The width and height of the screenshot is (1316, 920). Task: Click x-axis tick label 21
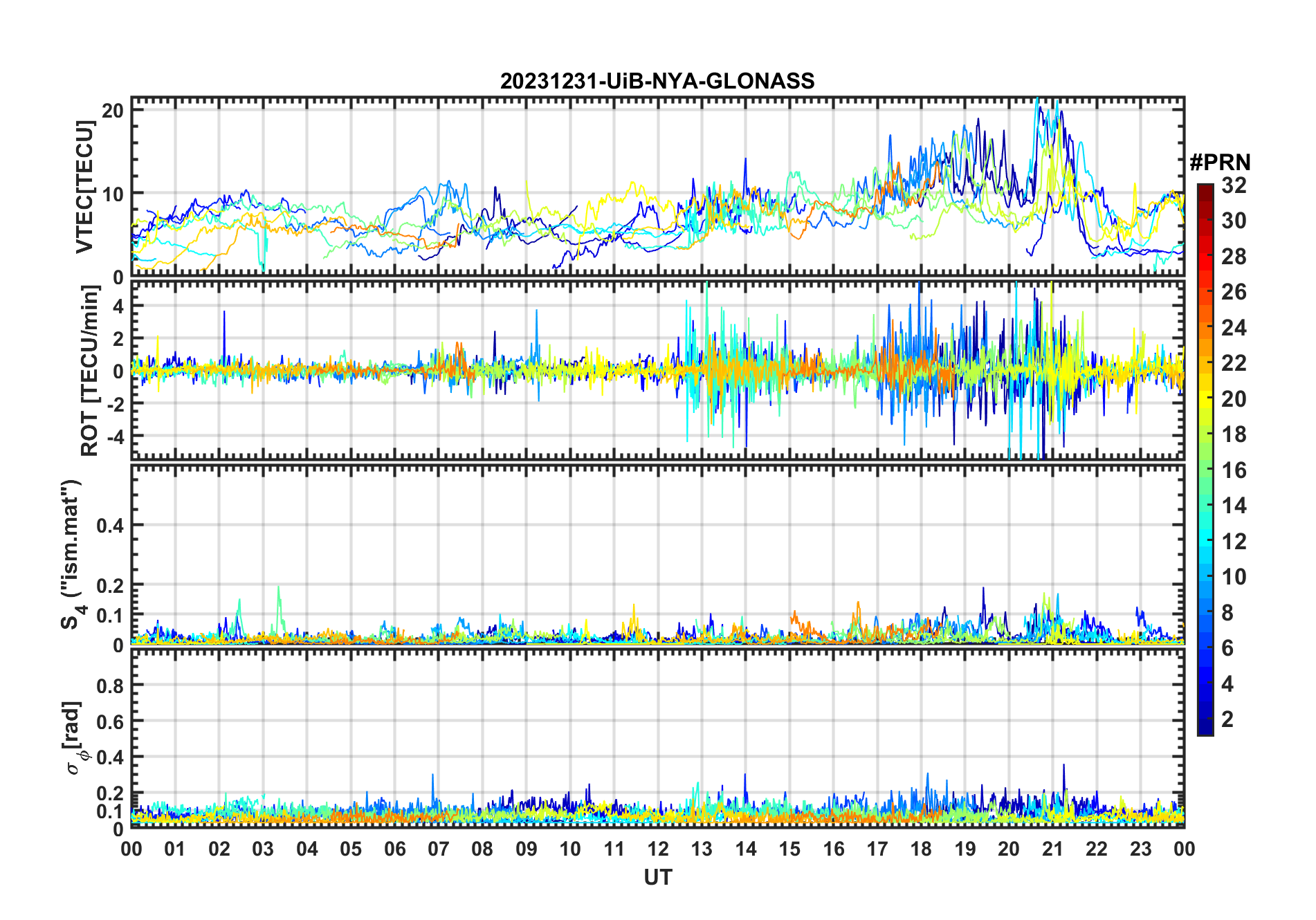tap(1052, 849)
